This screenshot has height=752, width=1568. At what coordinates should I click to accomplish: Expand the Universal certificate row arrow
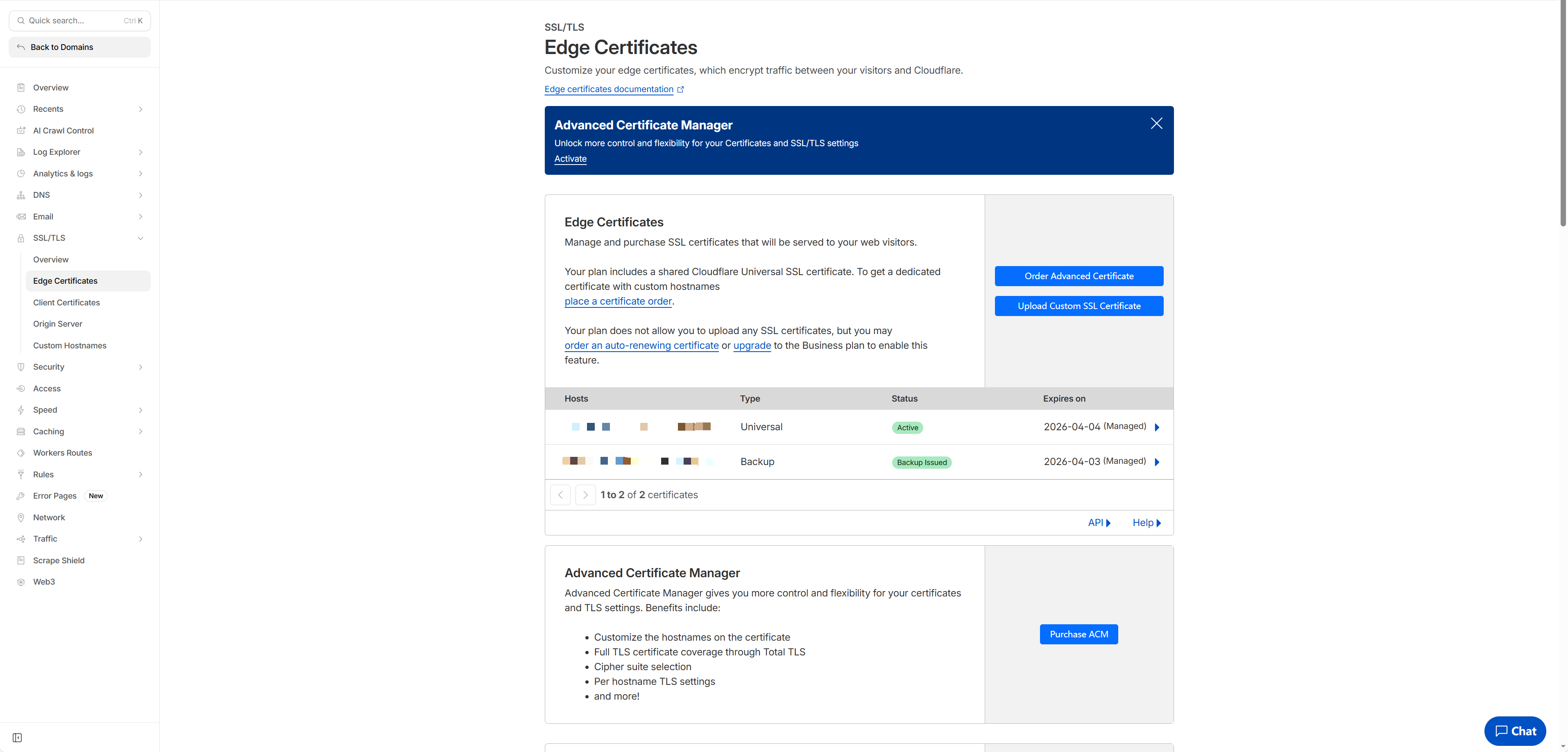pos(1156,427)
